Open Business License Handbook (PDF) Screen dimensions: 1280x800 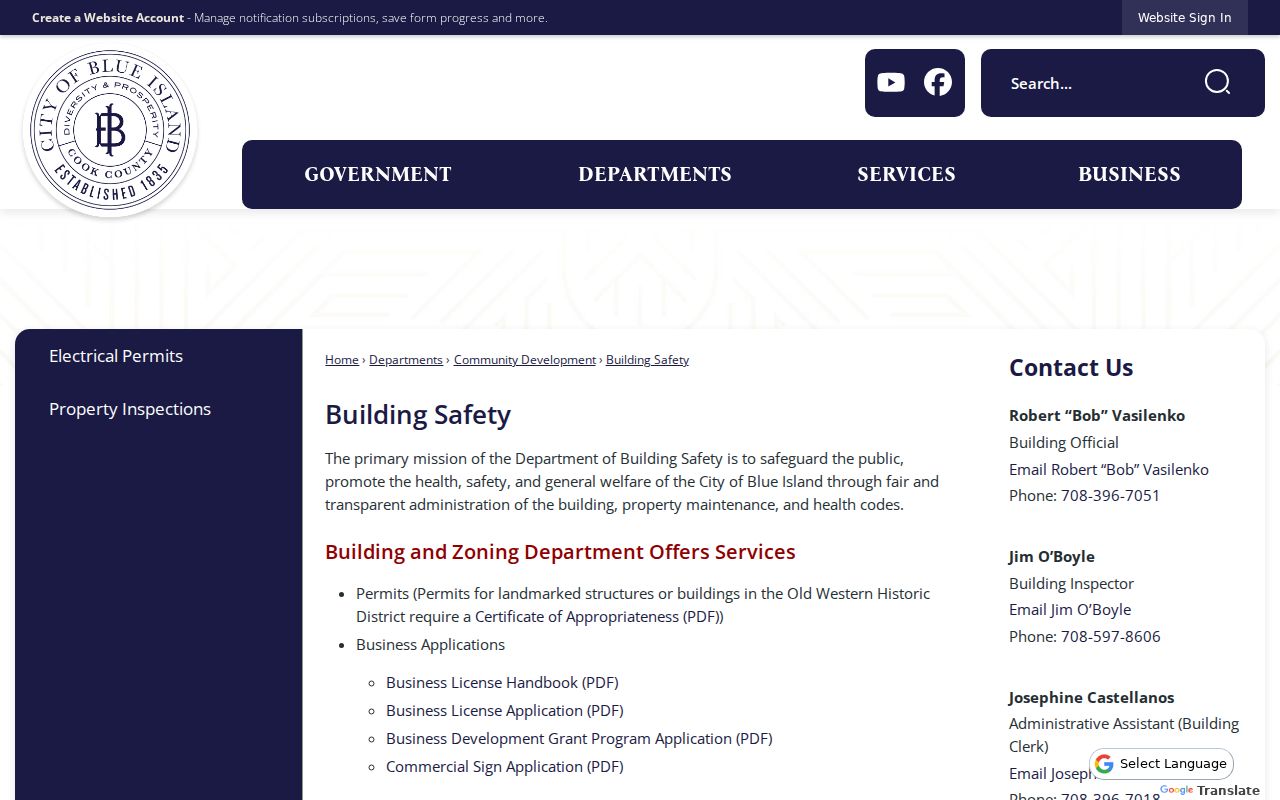point(502,683)
